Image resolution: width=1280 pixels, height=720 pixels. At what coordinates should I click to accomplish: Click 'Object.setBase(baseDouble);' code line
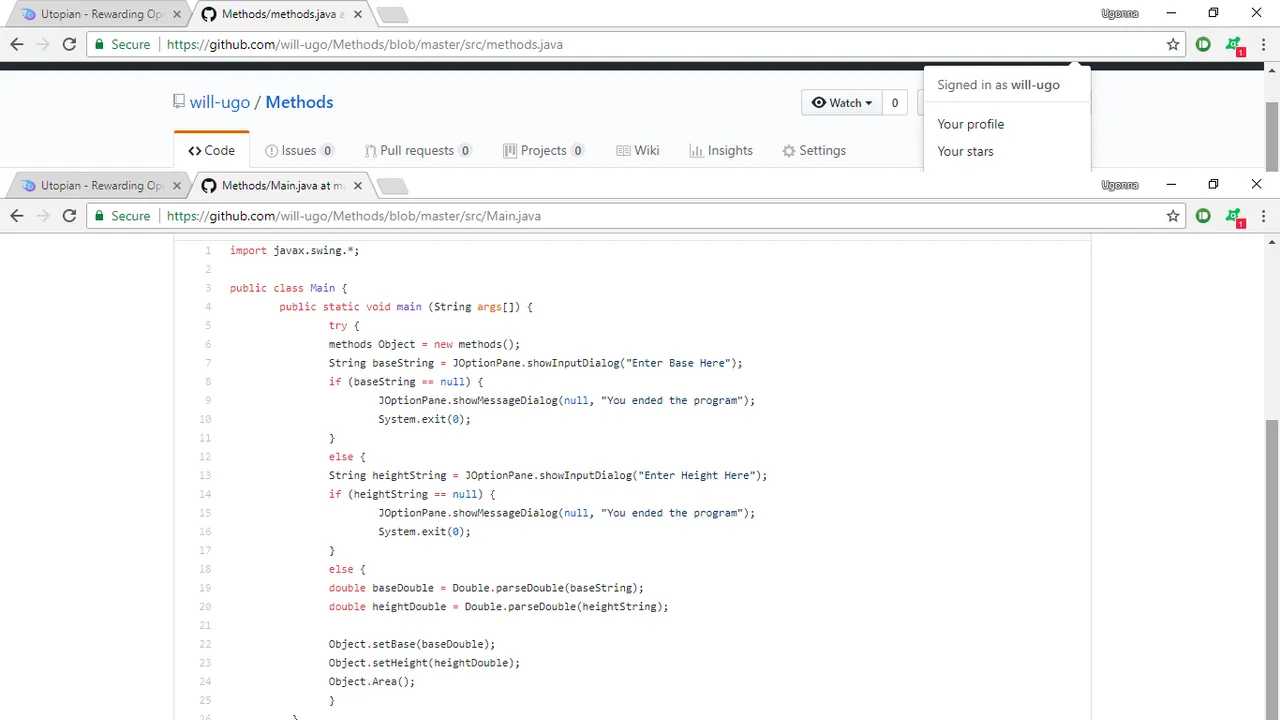click(x=412, y=644)
